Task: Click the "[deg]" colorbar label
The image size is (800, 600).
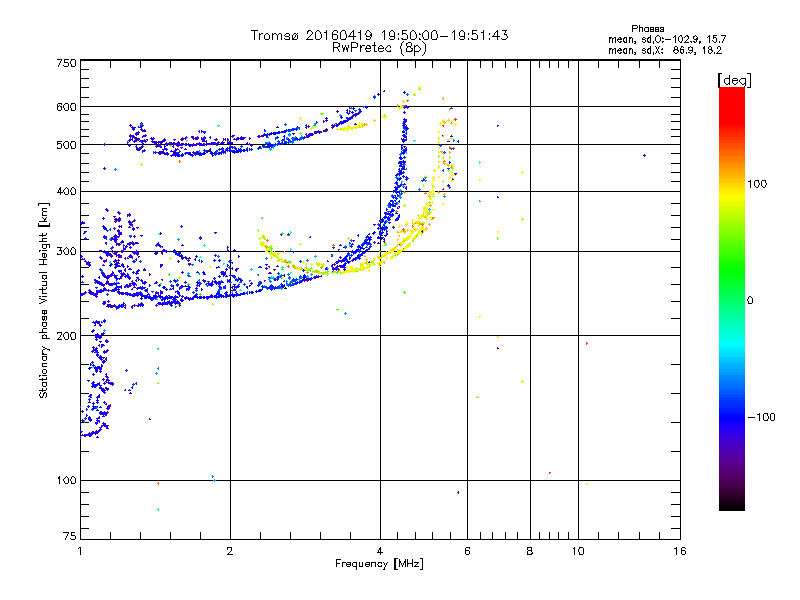Action: tap(734, 80)
